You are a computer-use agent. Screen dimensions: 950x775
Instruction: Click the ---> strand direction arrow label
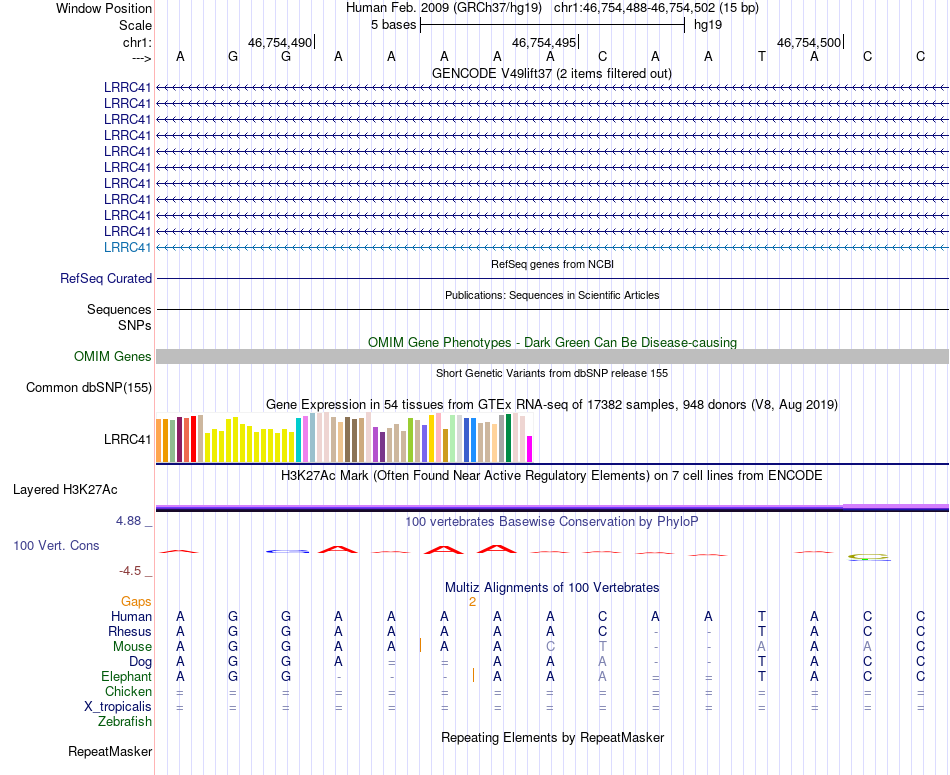141,58
